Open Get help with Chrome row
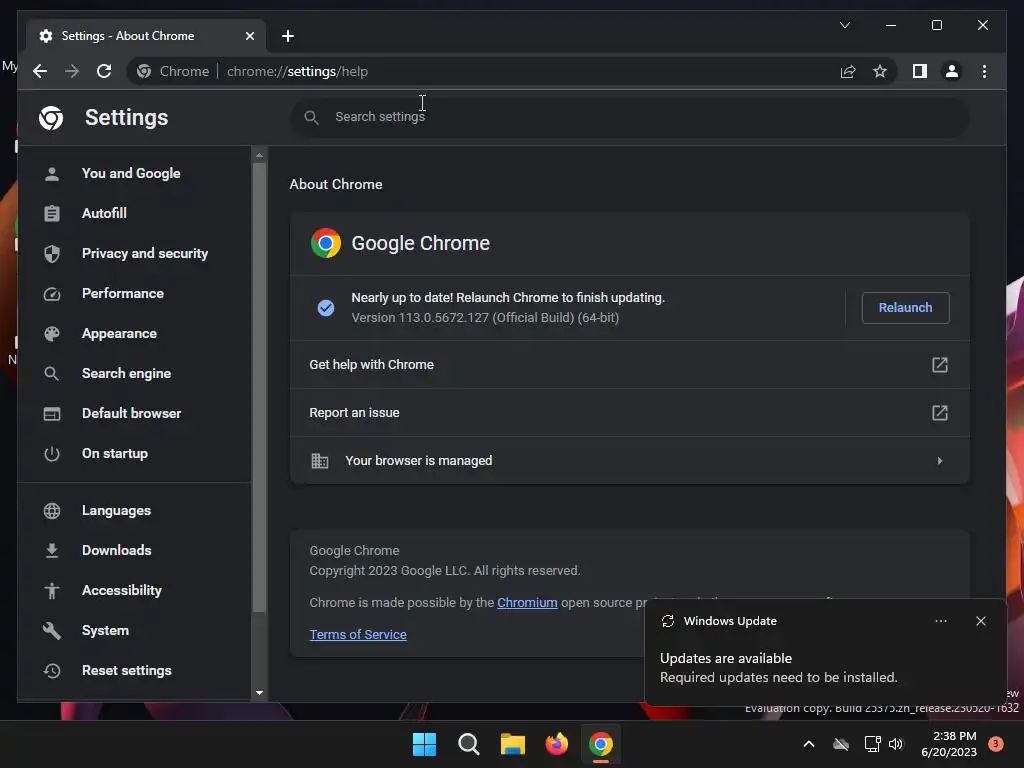 click(x=630, y=364)
